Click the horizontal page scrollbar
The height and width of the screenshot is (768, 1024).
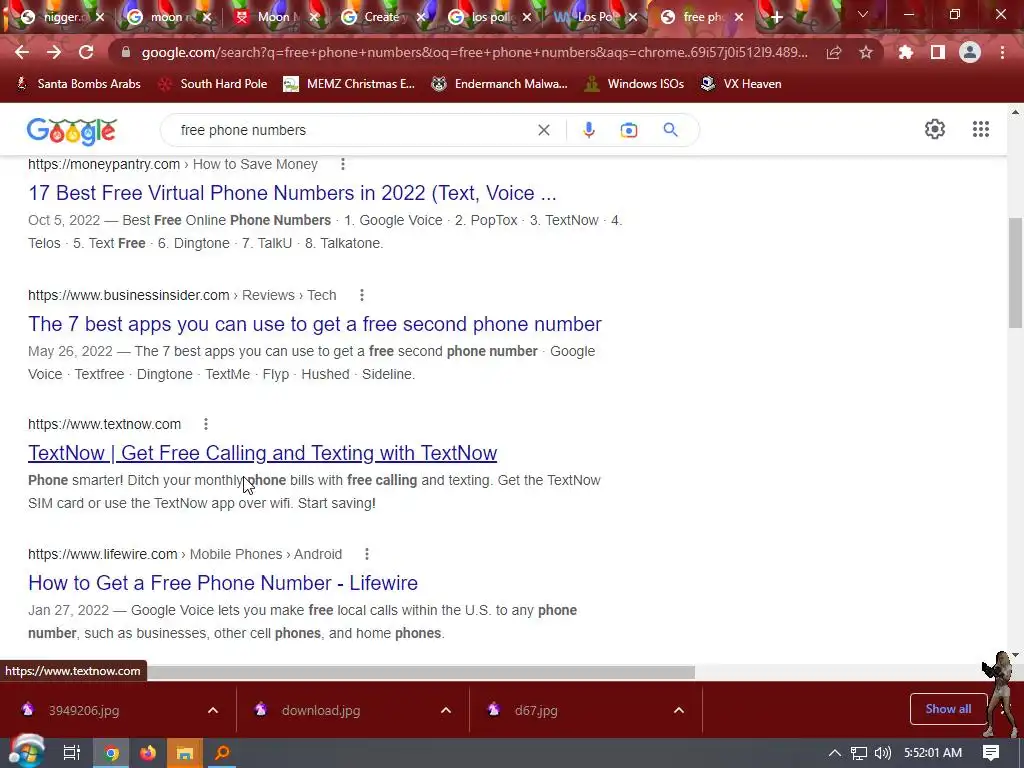coord(421,673)
